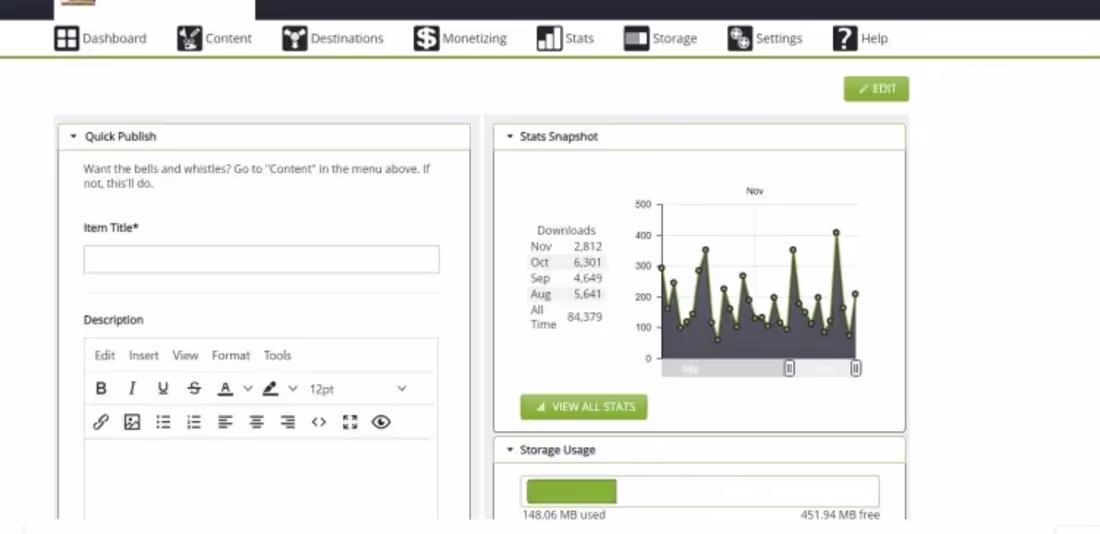
Task: Apply the text color button
Action: 225,388
